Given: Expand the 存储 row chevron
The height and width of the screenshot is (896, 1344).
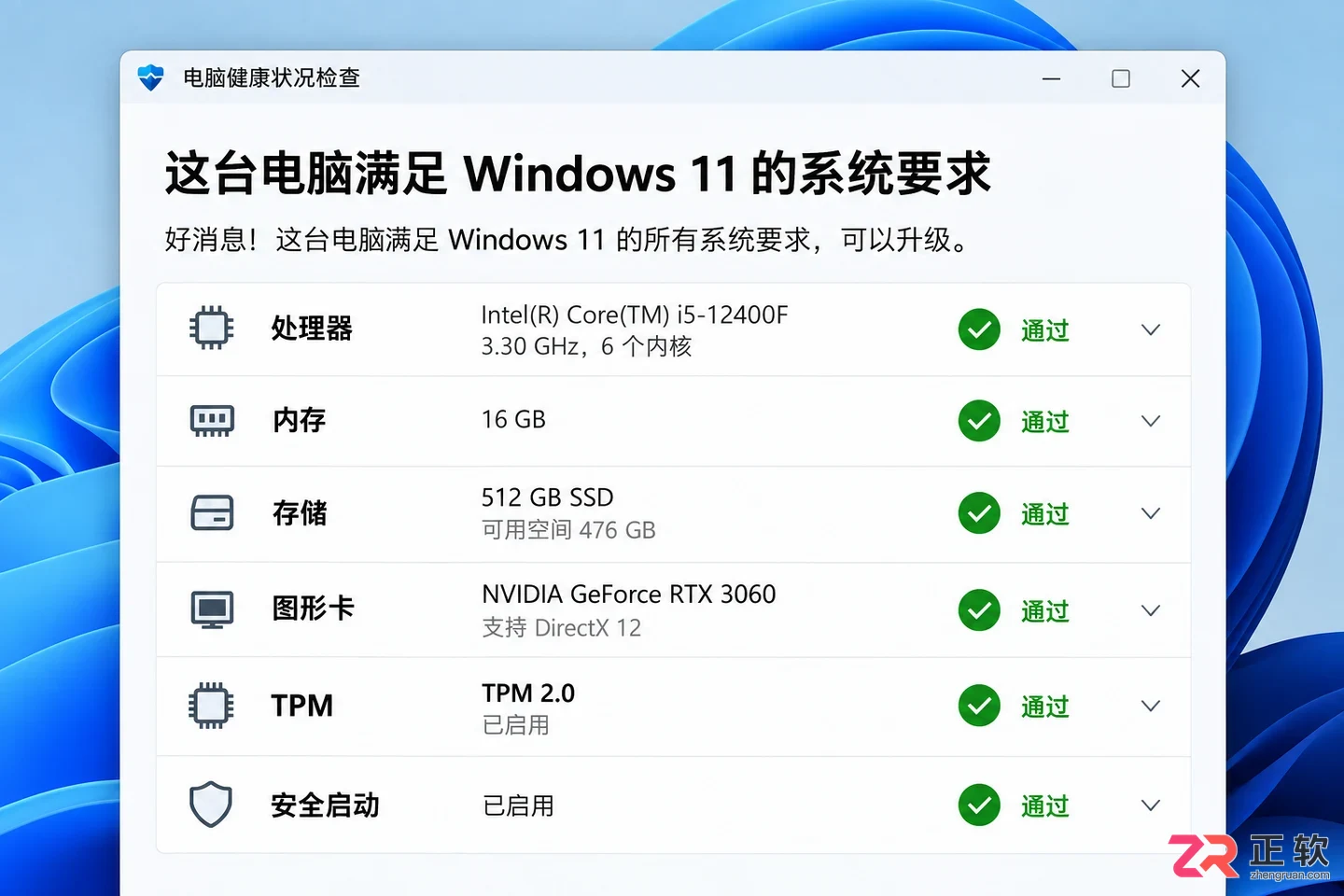Looking at the screenshot, I should click(x=1151, y=513).
